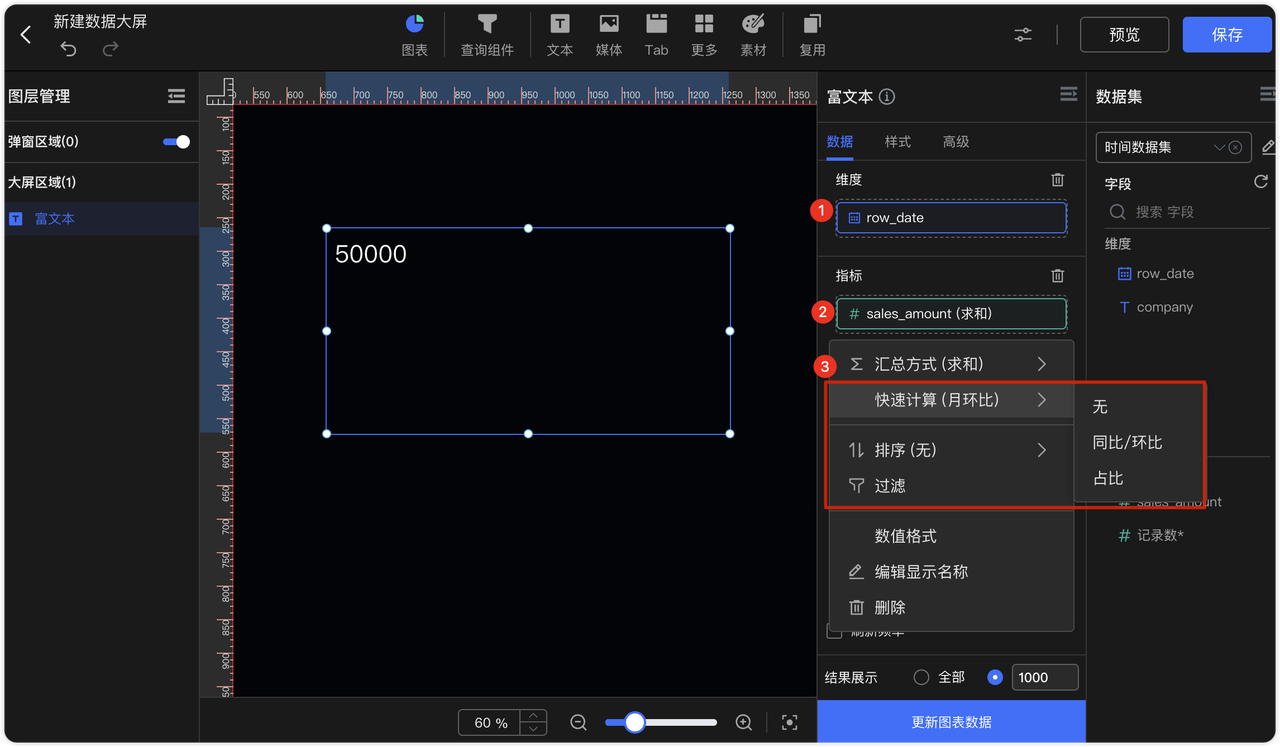Switch to the 高级 tab
The image size is (1280, 747).
pos(956,142)
